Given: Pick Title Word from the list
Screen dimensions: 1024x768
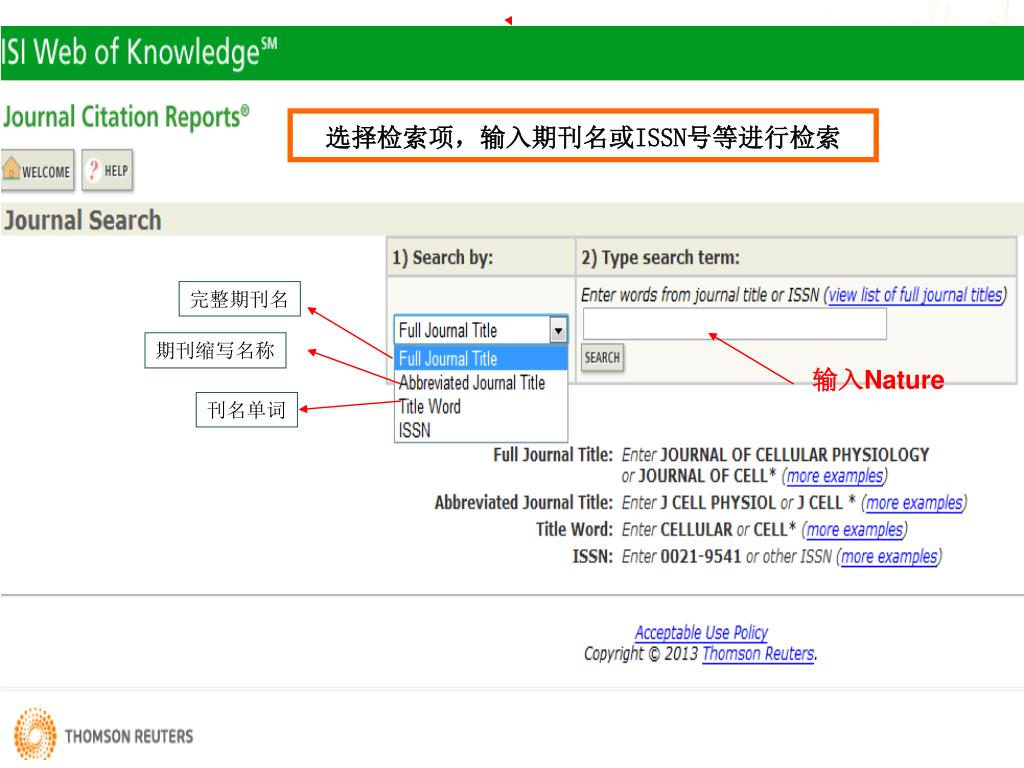Looking at the screenshot, I should 481,407.
